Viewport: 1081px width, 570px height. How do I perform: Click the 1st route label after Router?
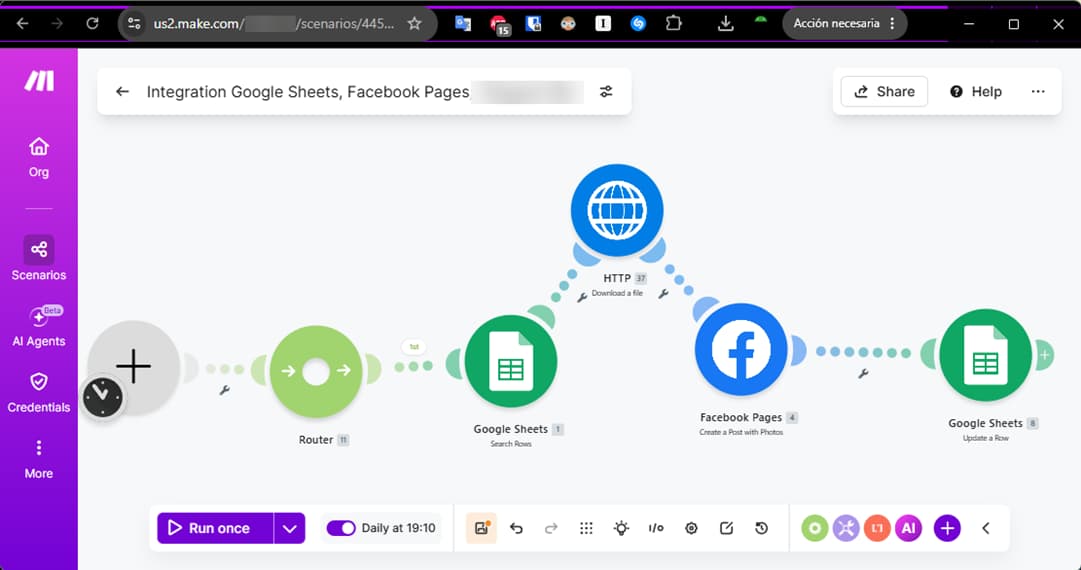414,347
